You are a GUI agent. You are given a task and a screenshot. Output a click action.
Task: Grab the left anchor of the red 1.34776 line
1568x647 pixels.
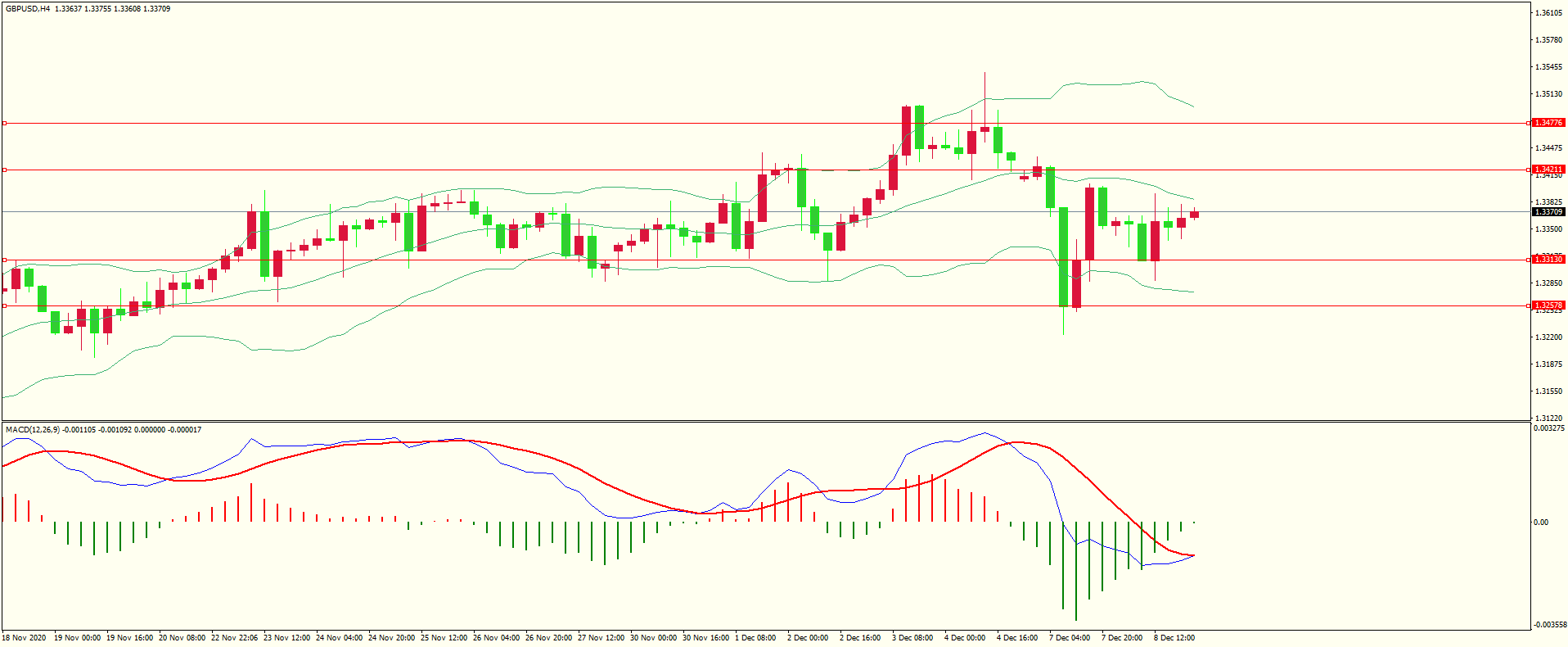(4, 123)
